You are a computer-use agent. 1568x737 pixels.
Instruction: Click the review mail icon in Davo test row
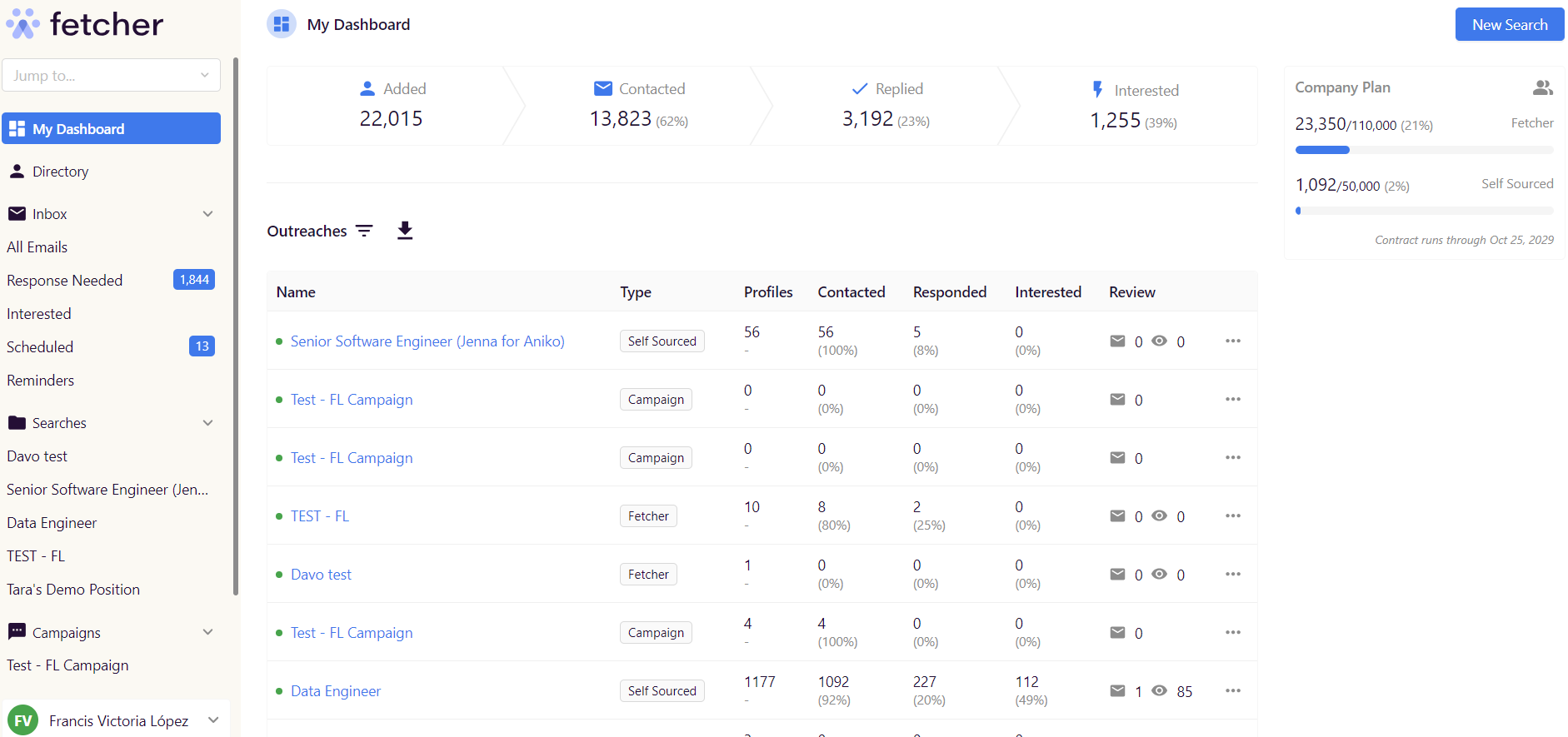tap(1118, 574)
